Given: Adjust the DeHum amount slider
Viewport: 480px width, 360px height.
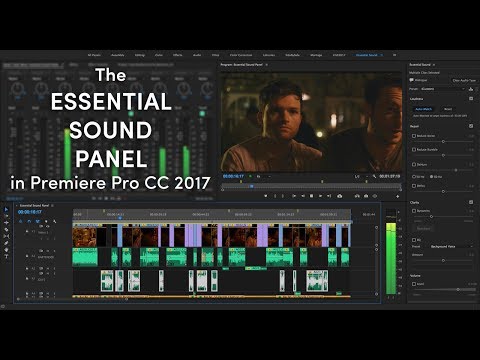Looking at the screenshot, I should [456, 170].
